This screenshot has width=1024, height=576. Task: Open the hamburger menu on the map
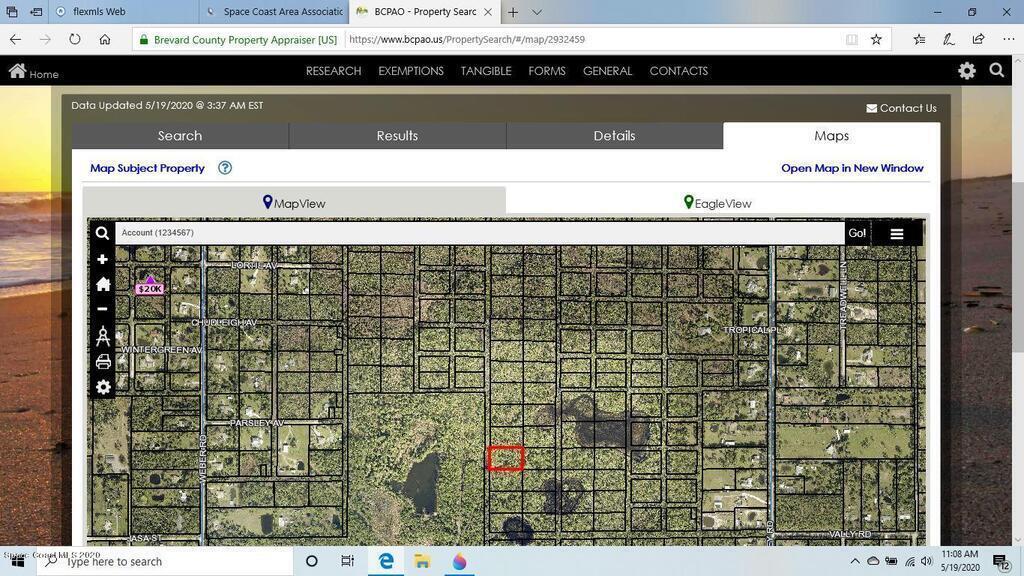point(896,234)
